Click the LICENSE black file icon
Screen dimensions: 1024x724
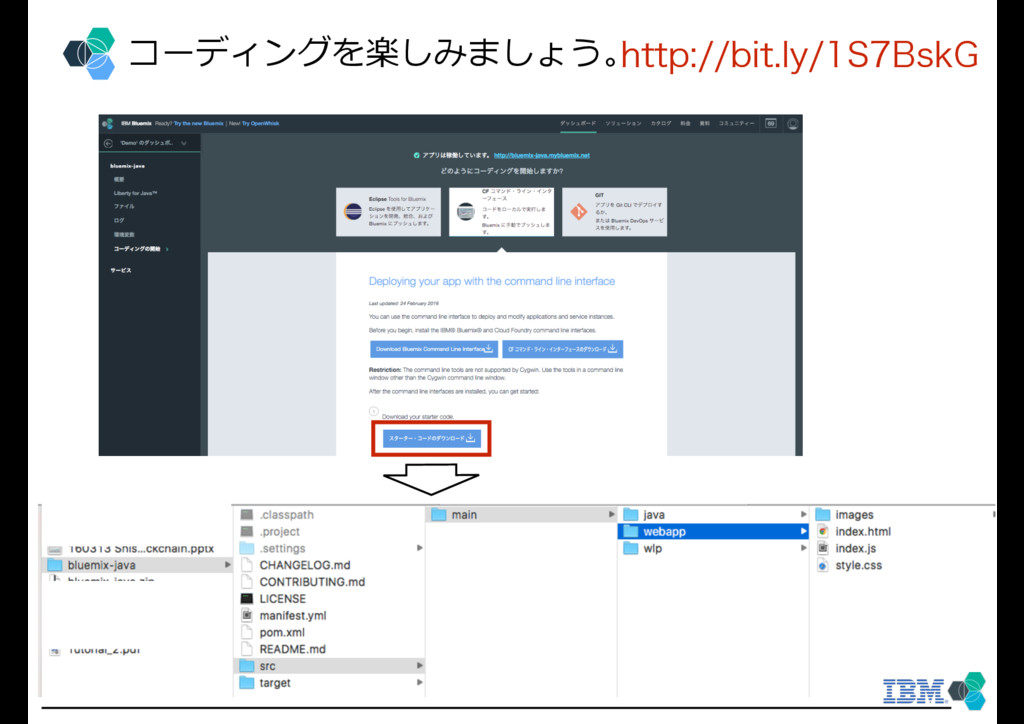click(x=246, y=599)
